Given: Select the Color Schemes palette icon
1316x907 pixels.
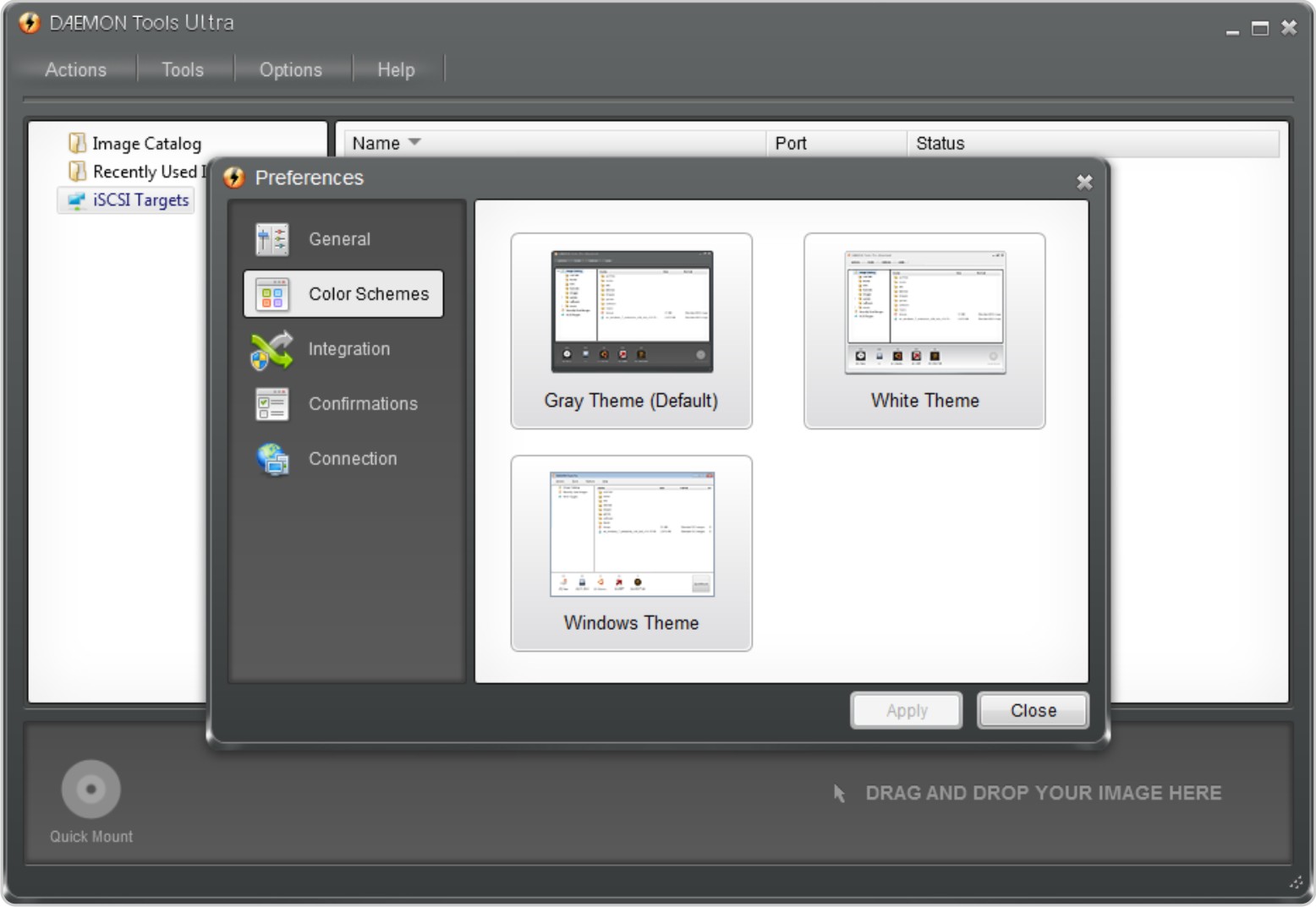Looking at the screenshot, I should pyautogui.click(x=272, y=294).
